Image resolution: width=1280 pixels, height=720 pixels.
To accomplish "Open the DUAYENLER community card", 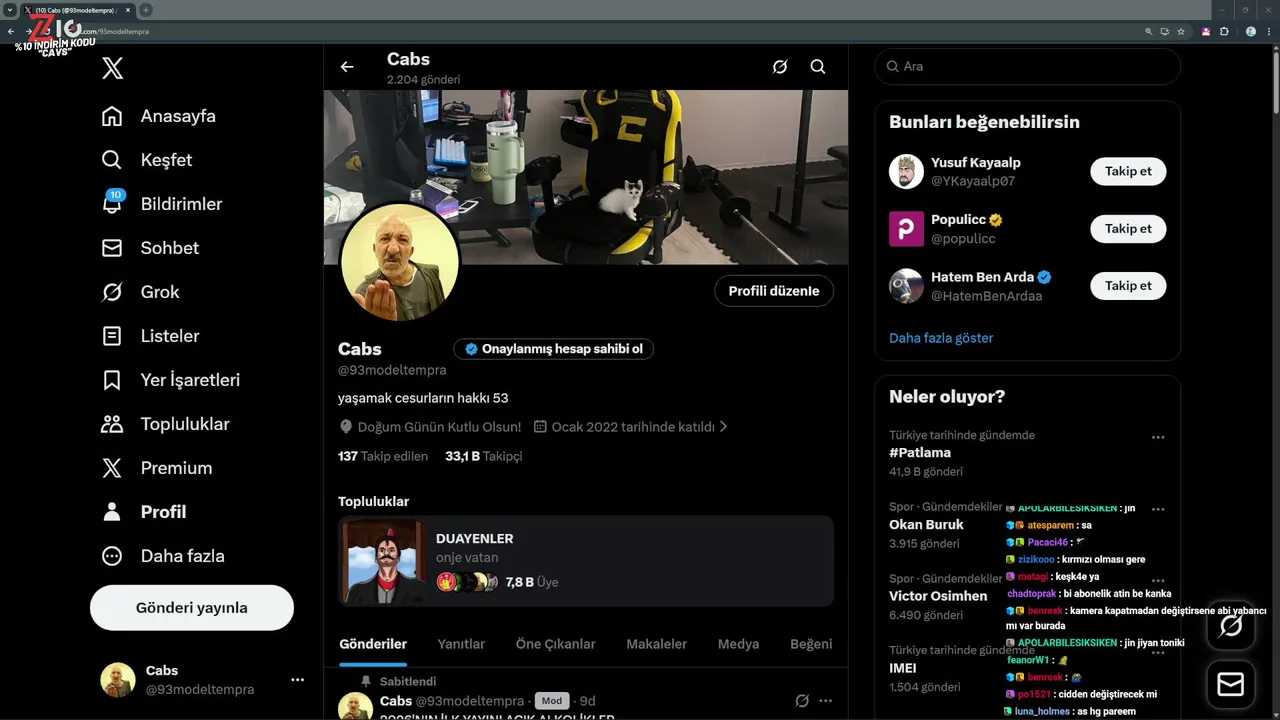I will 586,561.
